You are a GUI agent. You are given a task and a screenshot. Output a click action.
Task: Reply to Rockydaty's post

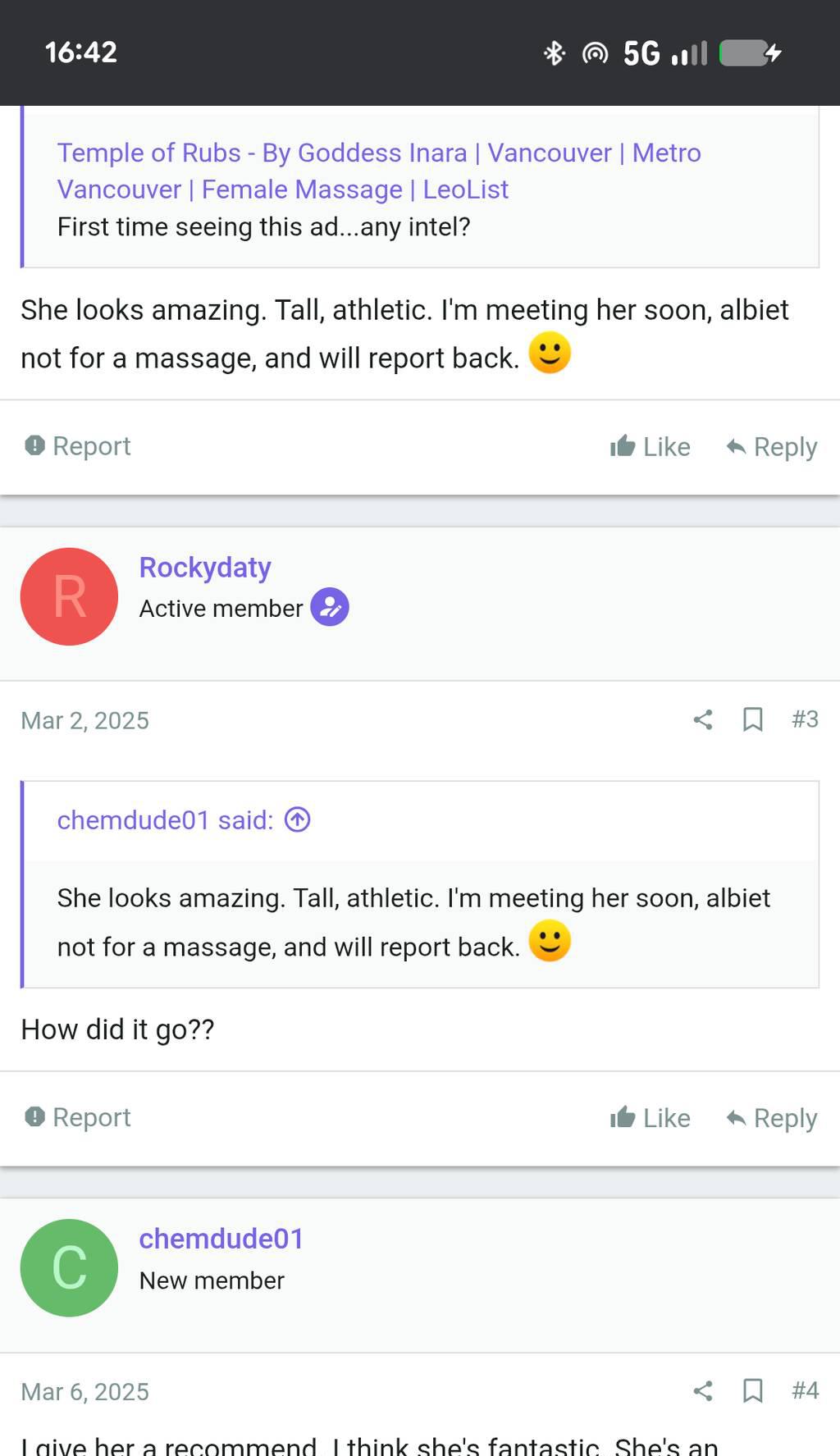(772, 1118)
